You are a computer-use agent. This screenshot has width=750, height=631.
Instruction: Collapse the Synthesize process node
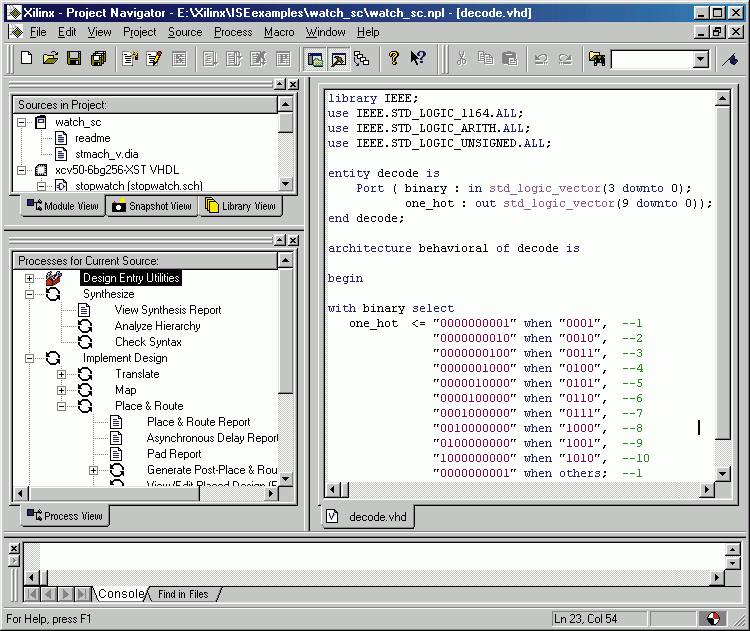coord(29,294)
